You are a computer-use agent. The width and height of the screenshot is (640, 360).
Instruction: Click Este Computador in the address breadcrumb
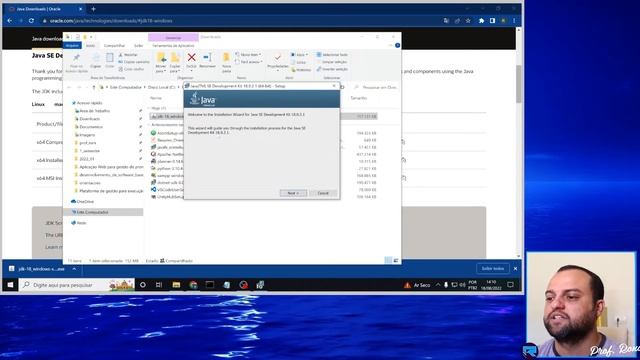coord(126,87)
